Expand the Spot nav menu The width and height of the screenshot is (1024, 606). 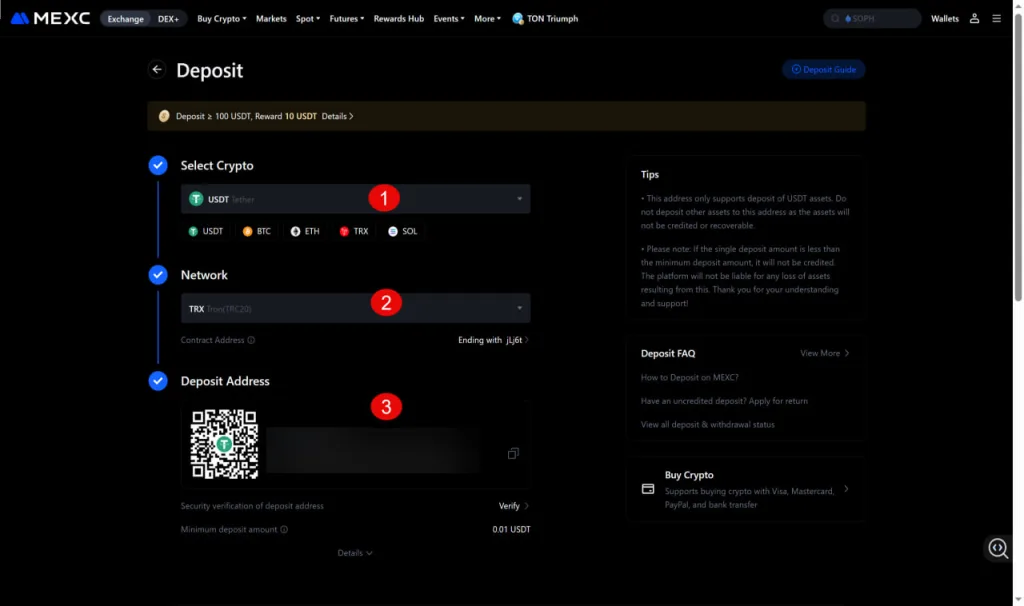308,18
